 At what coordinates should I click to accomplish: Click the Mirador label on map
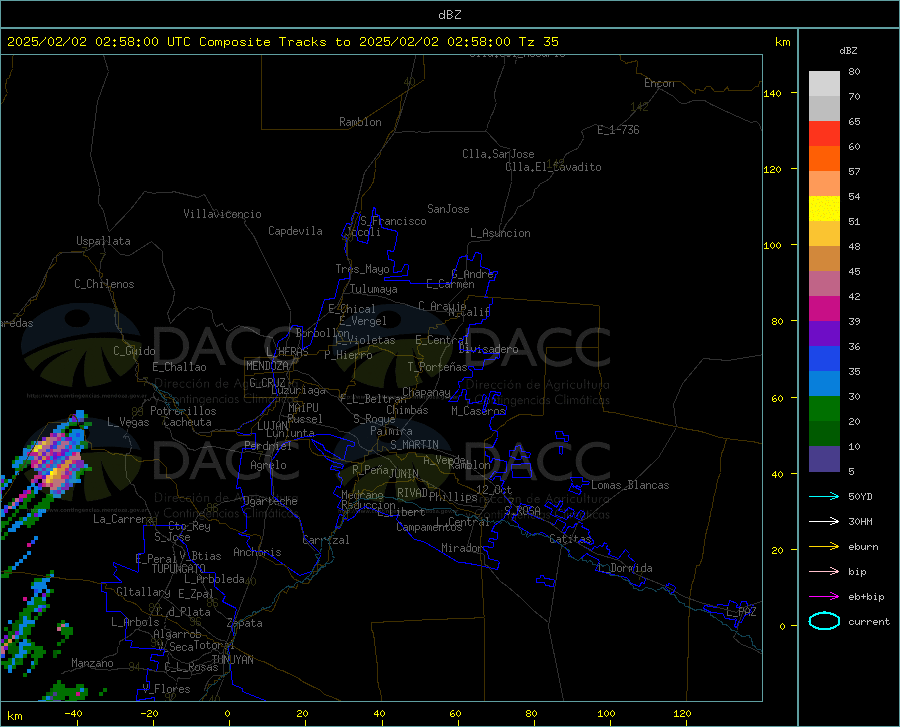click(x=462, y=548)
